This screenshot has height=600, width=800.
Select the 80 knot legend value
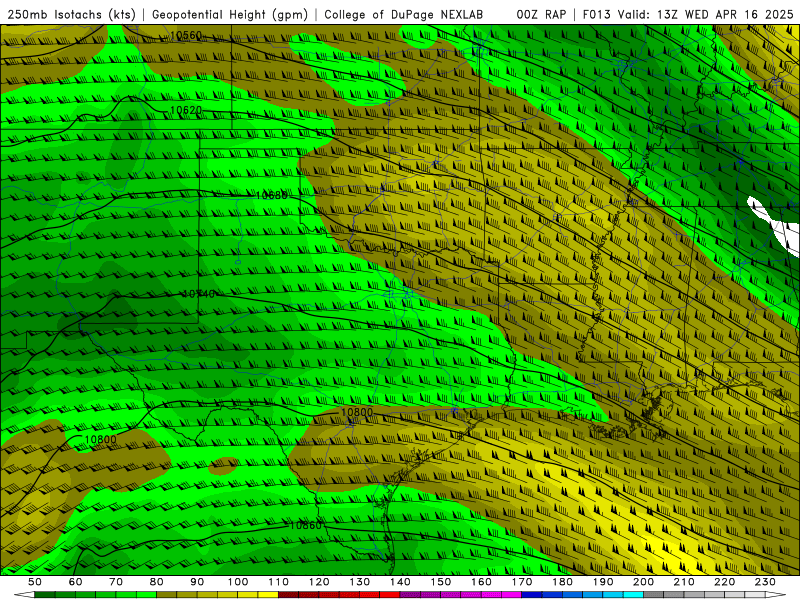click(x=157, y=582)
